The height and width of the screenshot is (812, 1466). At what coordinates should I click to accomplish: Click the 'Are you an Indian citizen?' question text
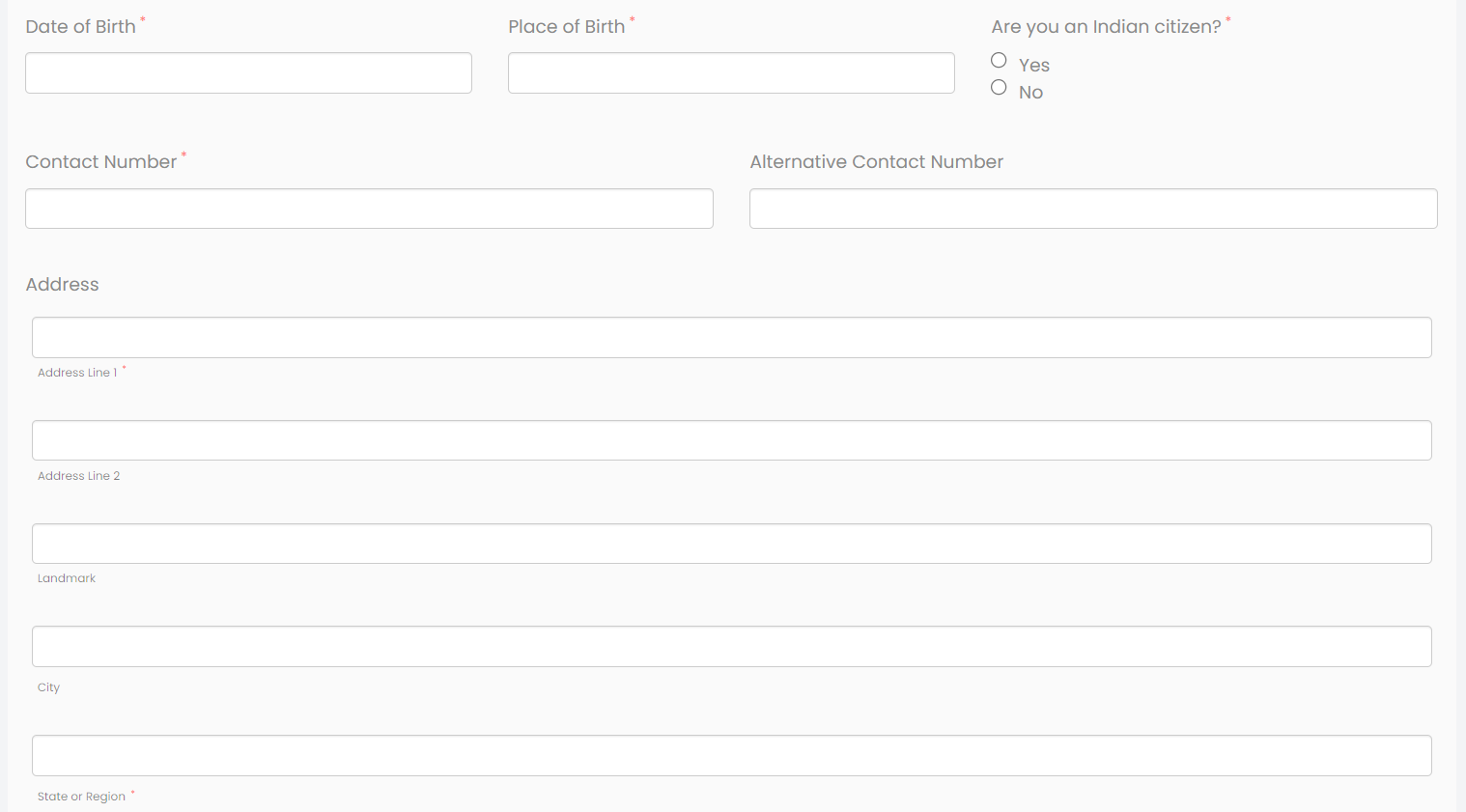(1106, 27)
